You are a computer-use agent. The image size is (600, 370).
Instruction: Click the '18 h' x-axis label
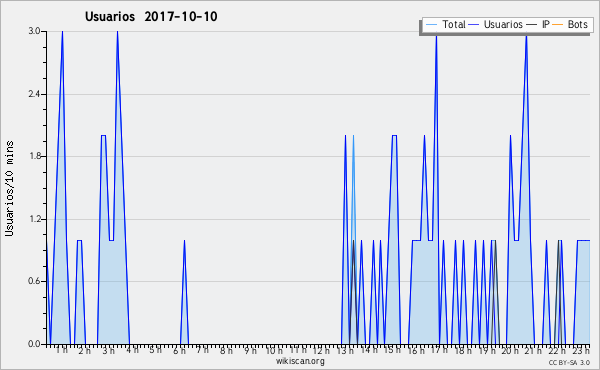(463, 350)
